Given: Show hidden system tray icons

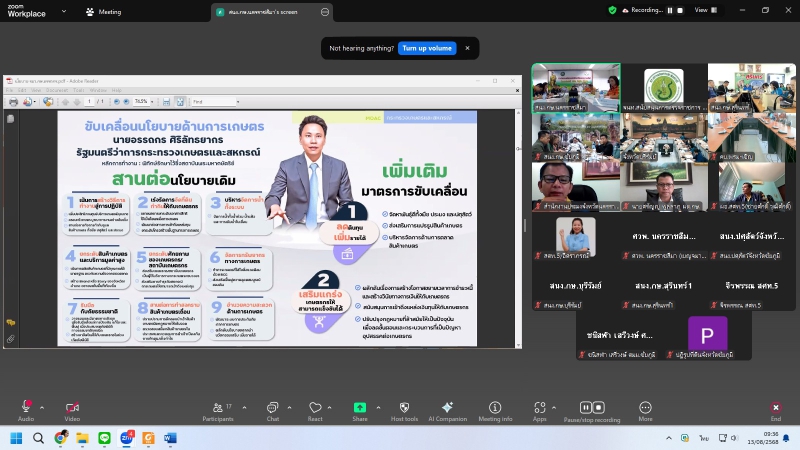Looking at the screenshot, I should [x=668, y=438].
